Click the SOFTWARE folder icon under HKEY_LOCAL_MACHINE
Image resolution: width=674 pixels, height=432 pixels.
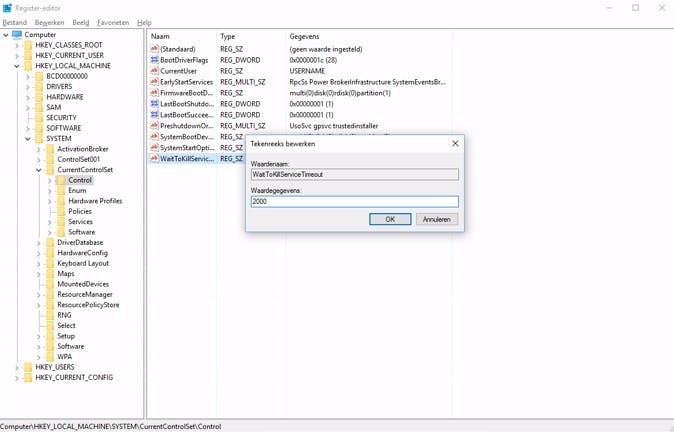click(39, 128)
